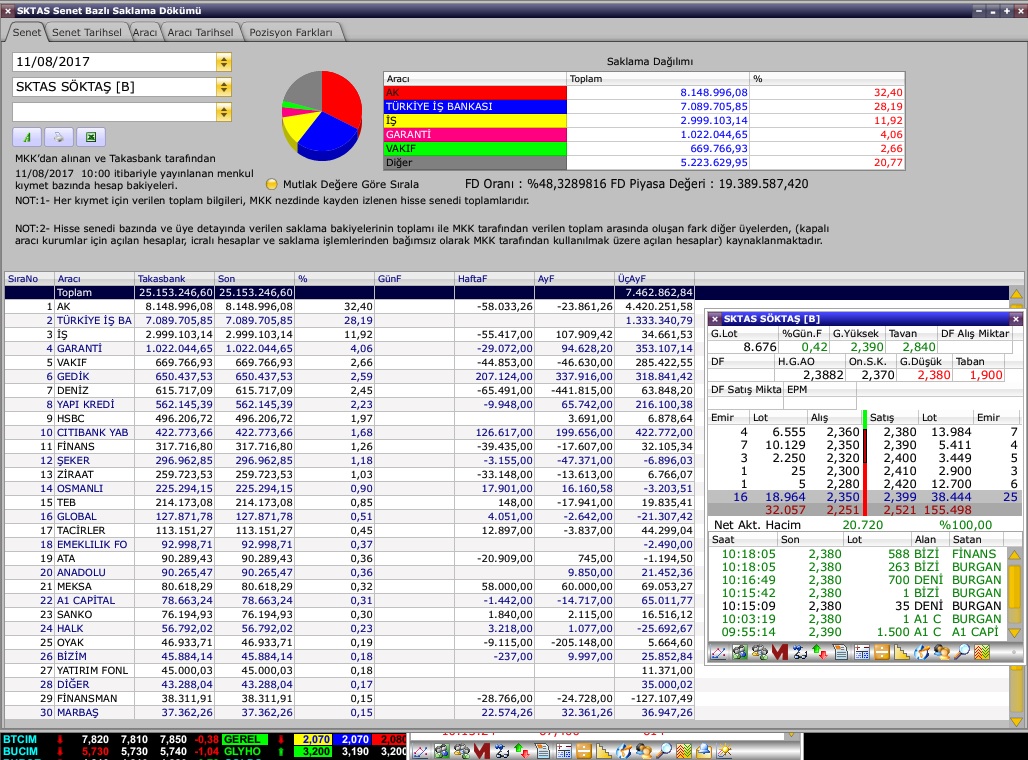Click the AyF column header
The width and height of the screenshot is (1028, 760).
tap(574, 279)
